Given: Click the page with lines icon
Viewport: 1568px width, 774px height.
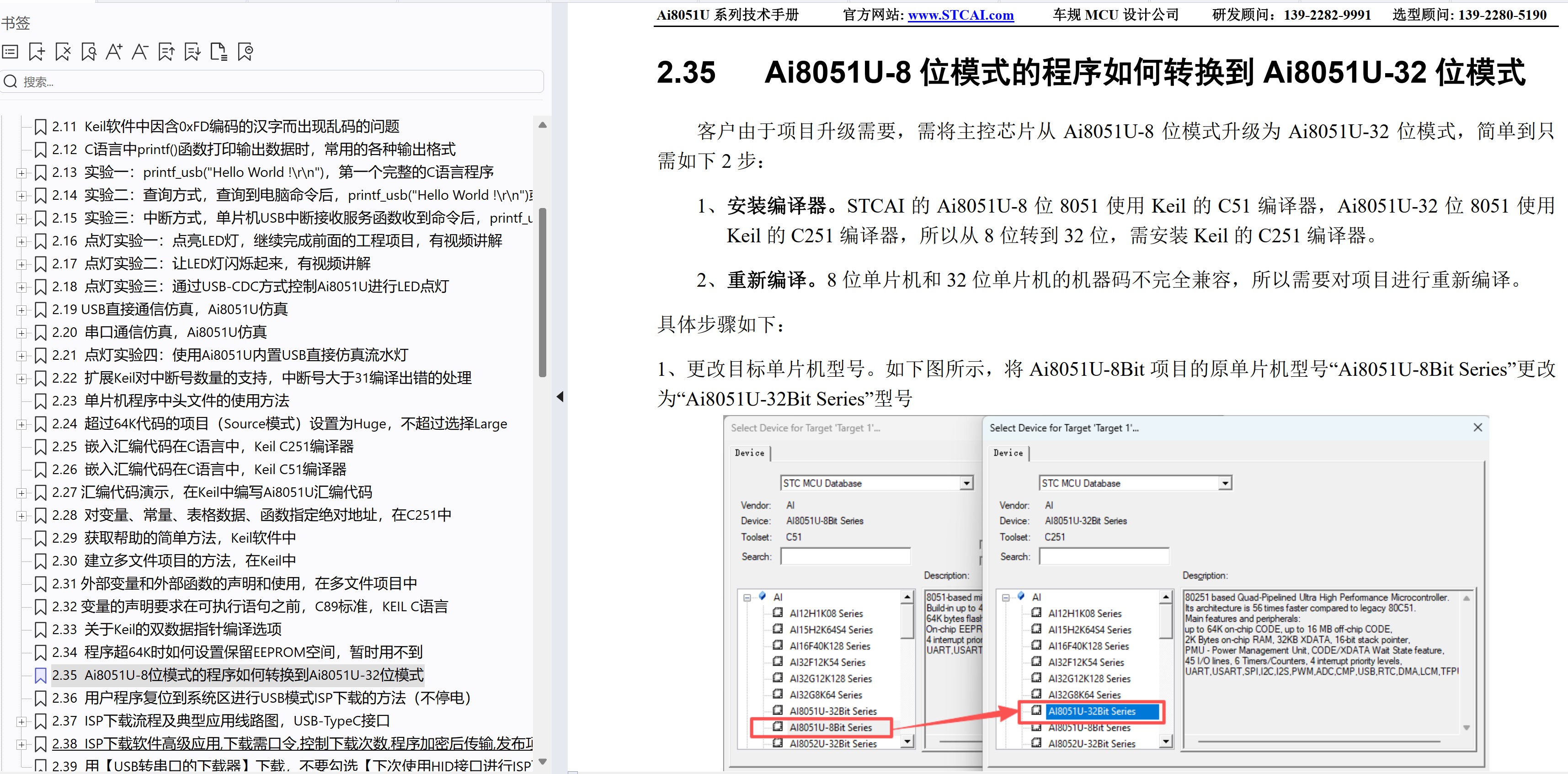Looking at the screenshot, I should pyautogui.click(x=219, y=52).
